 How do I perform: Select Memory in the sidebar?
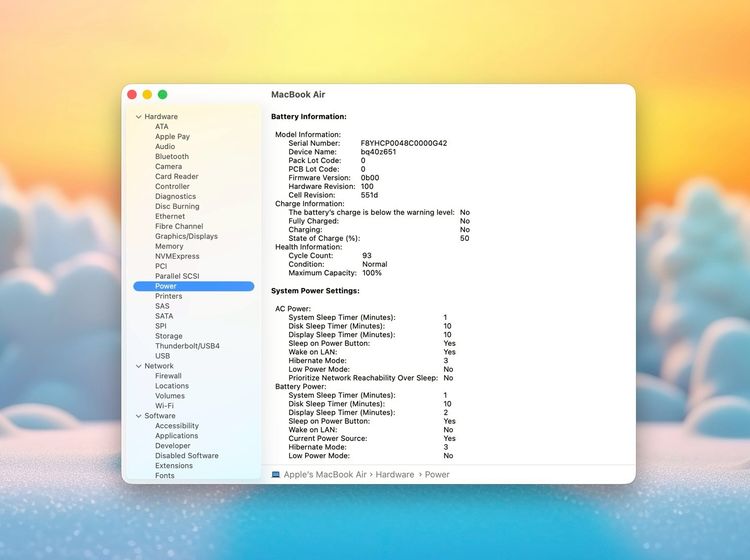(x=169, y=246)
